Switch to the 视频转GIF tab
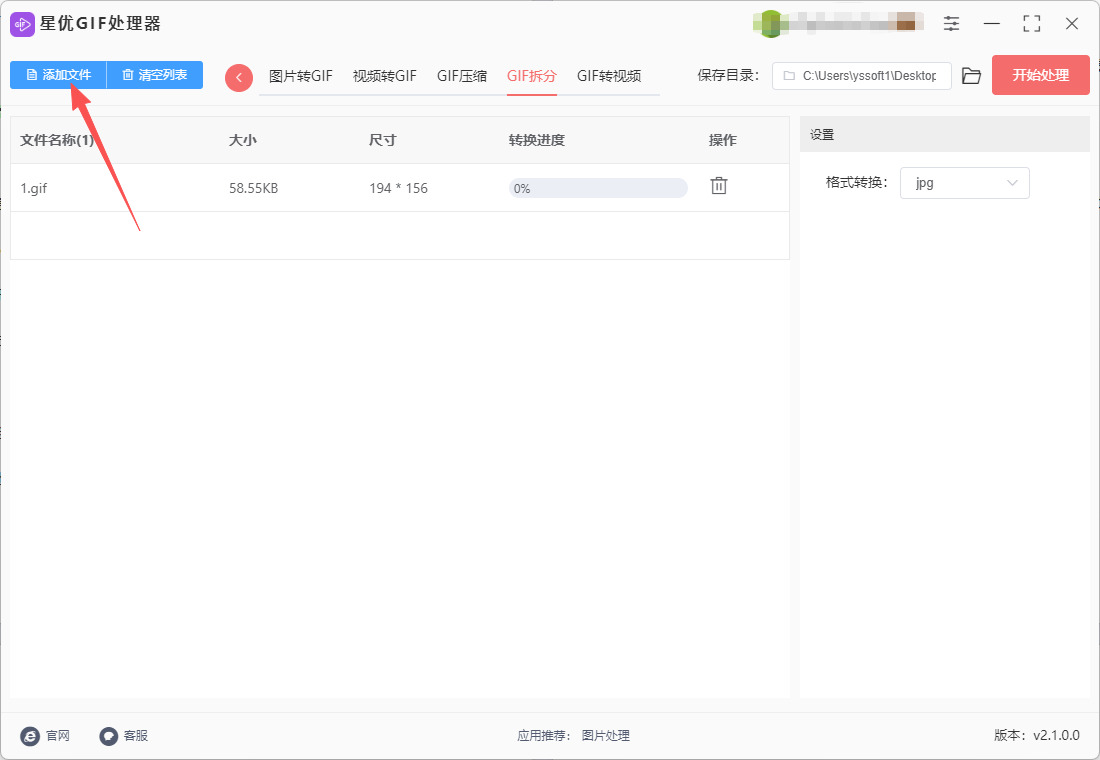1100x760 pixels. (384, 76)
